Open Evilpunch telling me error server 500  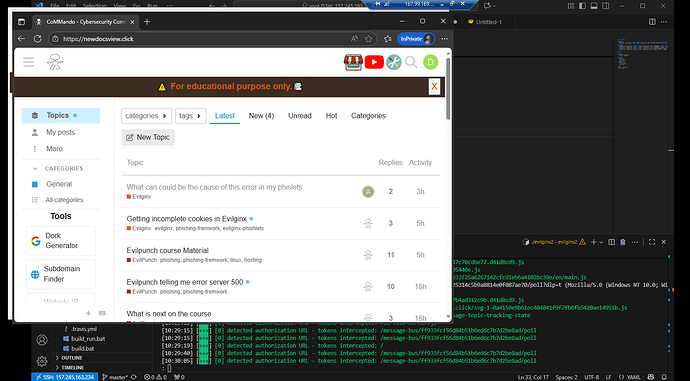click(185, 282)
